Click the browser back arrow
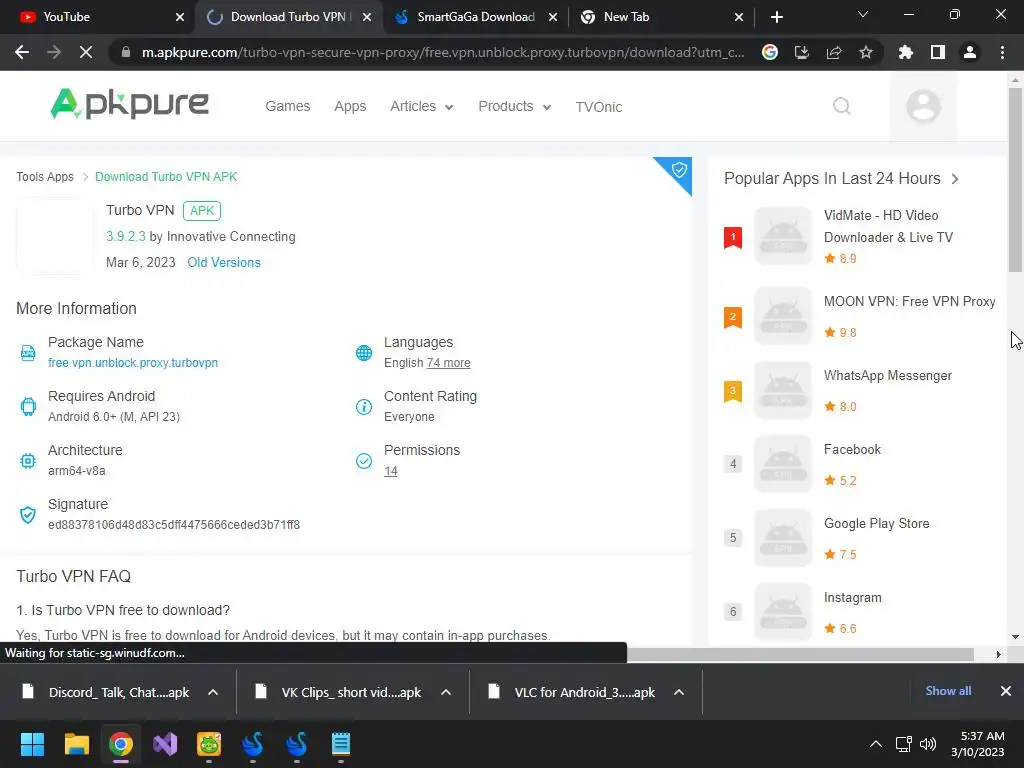 point(22,52)
